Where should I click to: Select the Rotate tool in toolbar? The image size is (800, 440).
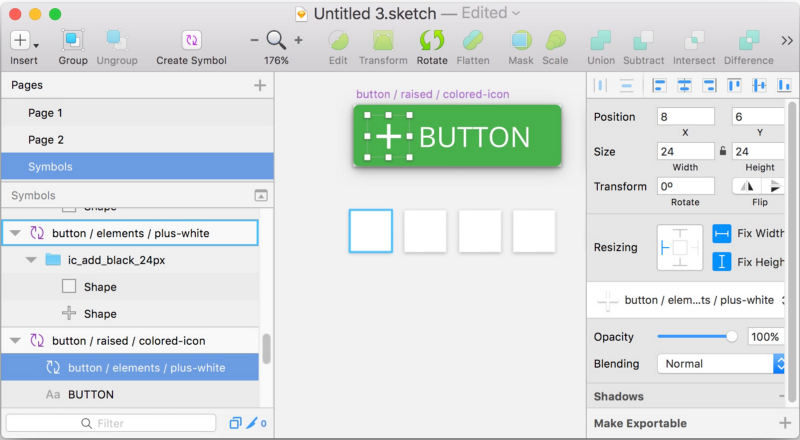click(x=432, y=41)
